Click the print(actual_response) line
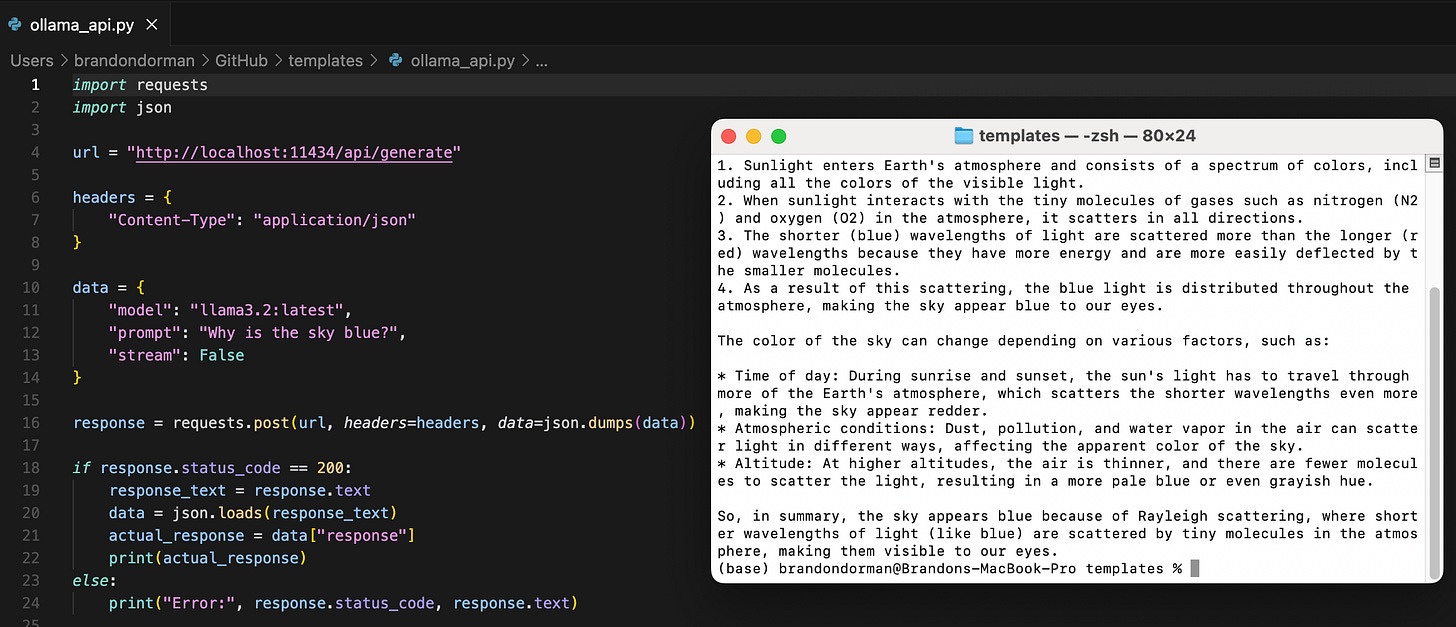The height and width of the screenshot is (627, 1456). coord(207,558)
